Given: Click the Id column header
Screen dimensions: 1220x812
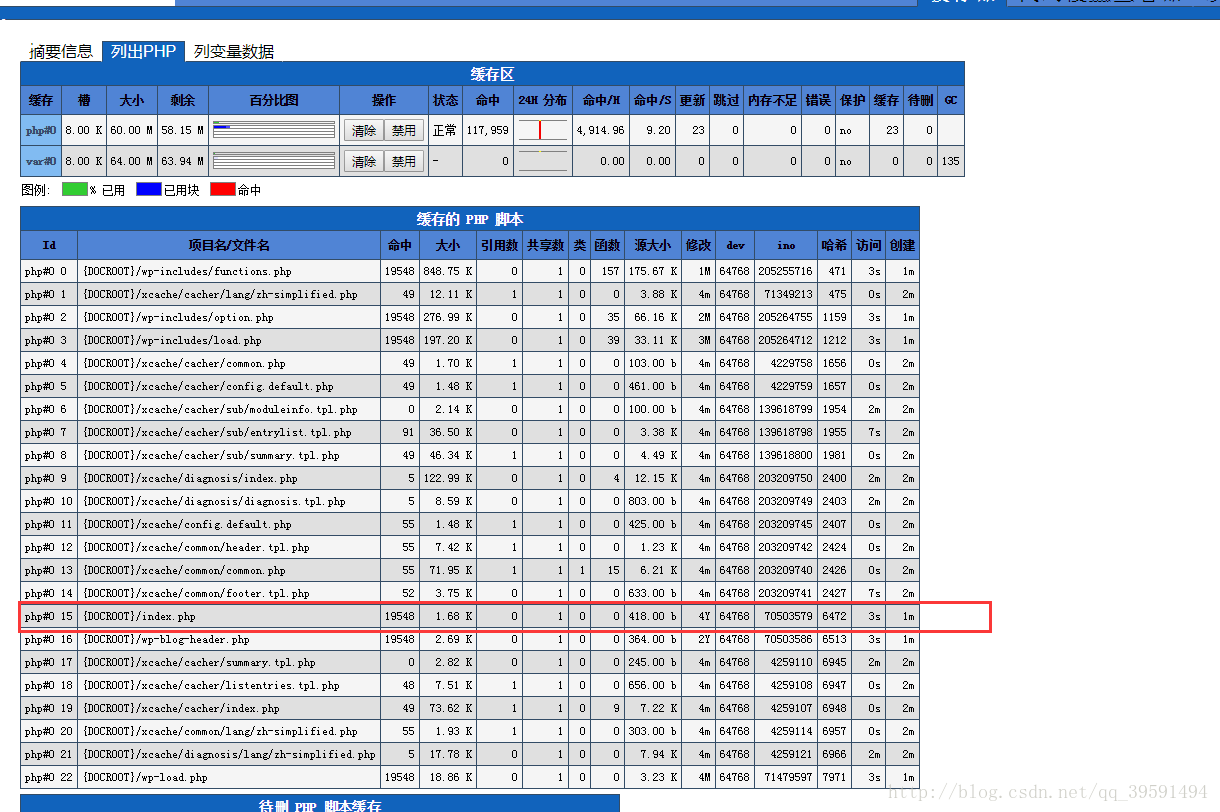Looking at the screenshot, I should coord(49,245).
